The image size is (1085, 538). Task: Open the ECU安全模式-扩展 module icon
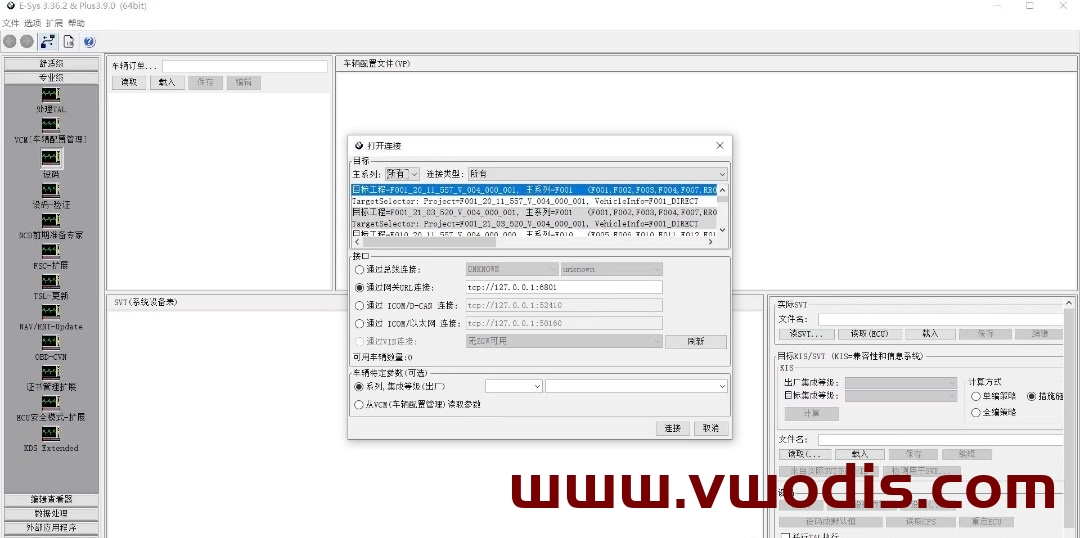click(51, 403)
